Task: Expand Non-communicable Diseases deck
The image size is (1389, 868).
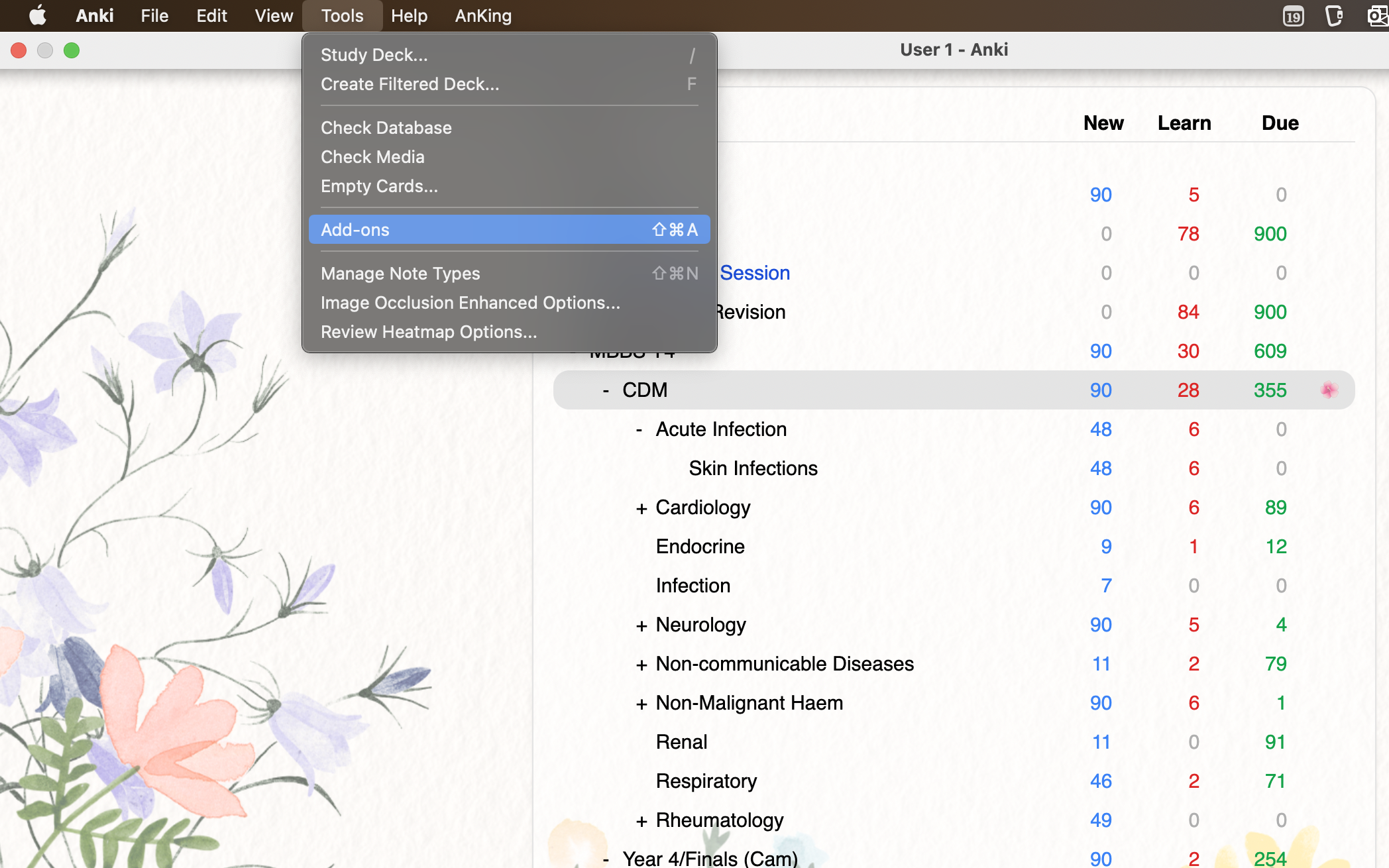Action: [x=641, y=665]
